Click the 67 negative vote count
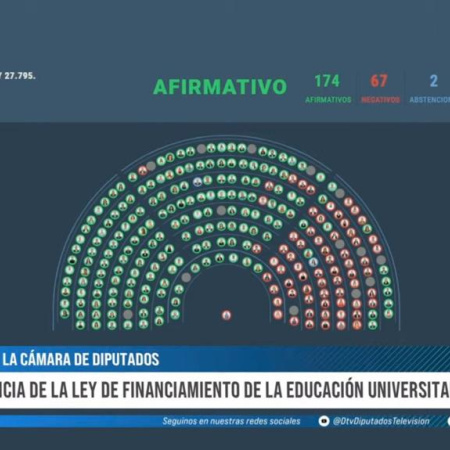This screenshot has height=450, width=450. coord(379,81)
